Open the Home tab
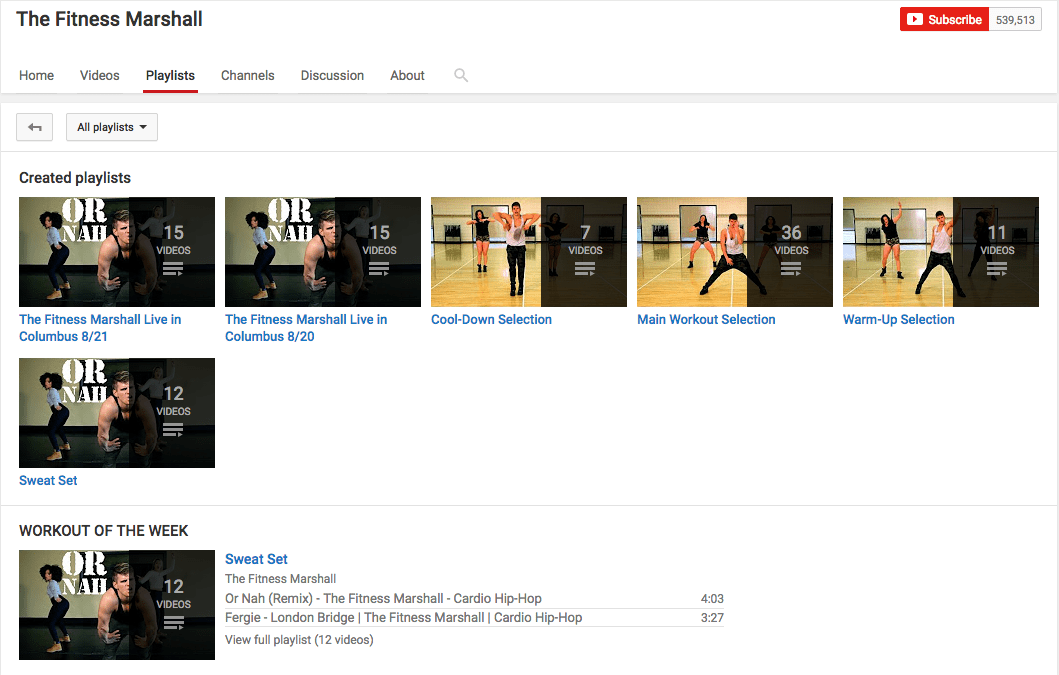The image size is (1059, 675). click(37, 75)
